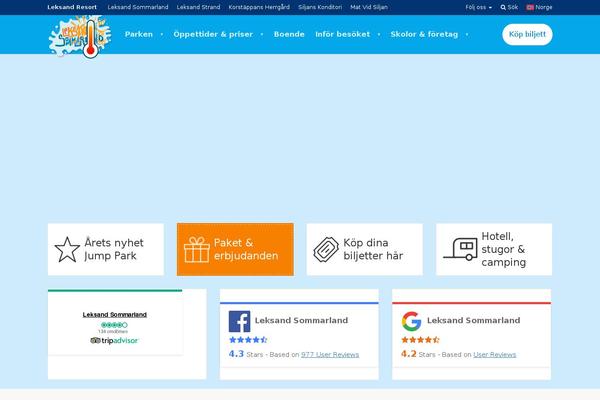Open the Google User Reviews link
This screenshot has height=400, width=600.
[494, 355]
